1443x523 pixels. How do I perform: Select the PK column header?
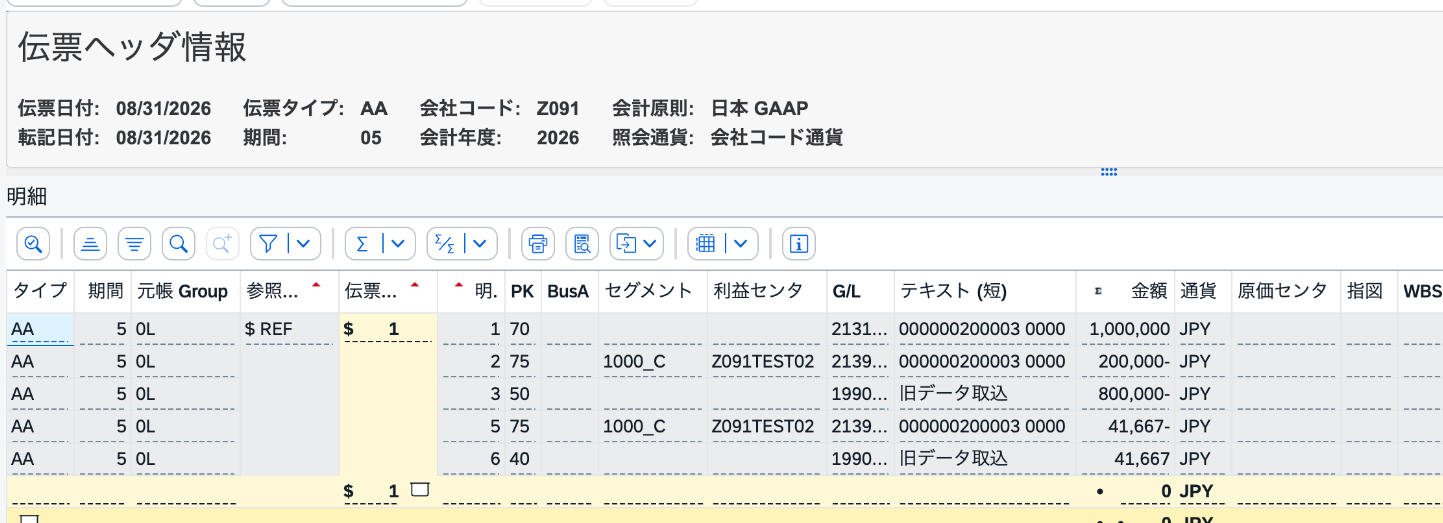(523, 291)
